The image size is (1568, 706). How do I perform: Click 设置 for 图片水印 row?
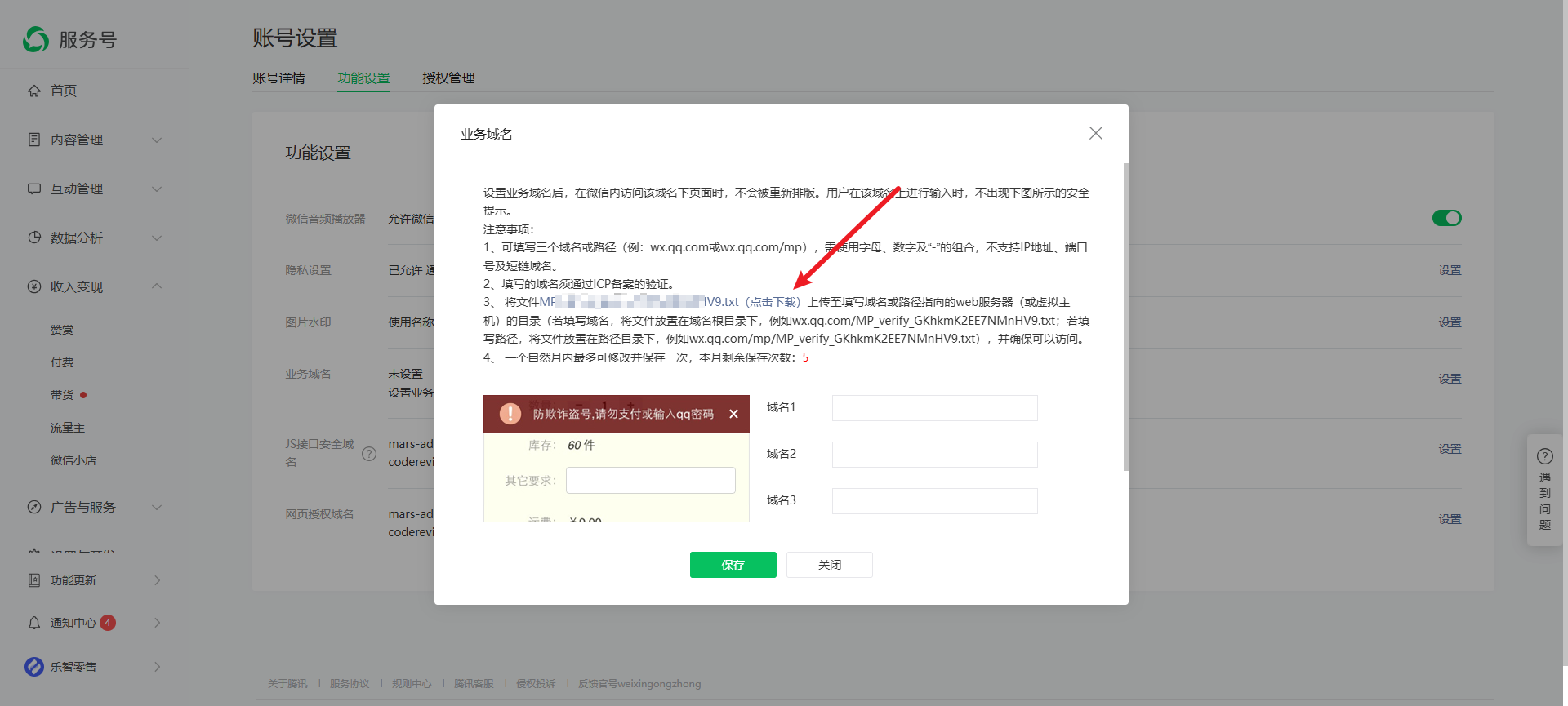pyautogui.click(x=1450, y=322)
